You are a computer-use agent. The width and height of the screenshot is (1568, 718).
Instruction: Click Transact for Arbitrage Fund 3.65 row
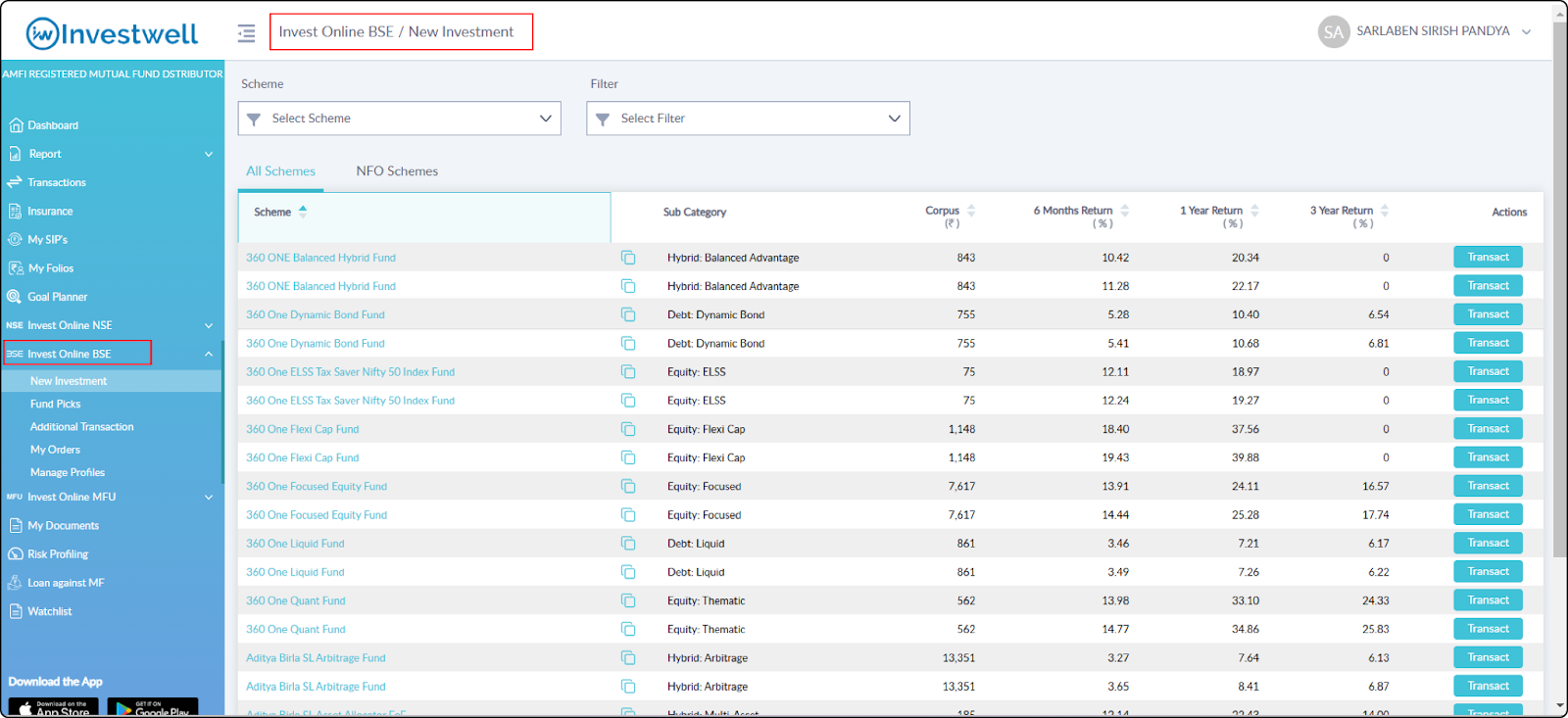tap(1488, 686)
